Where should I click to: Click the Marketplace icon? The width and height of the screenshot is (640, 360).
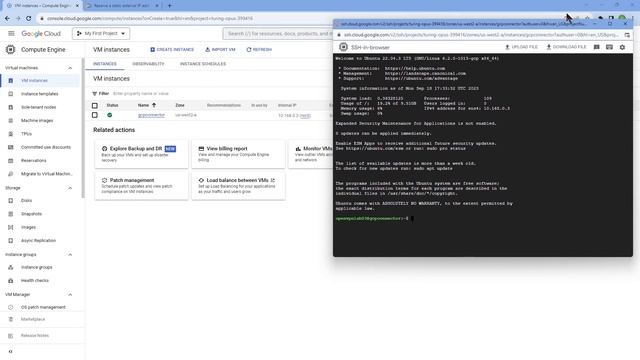click(11, 319)
